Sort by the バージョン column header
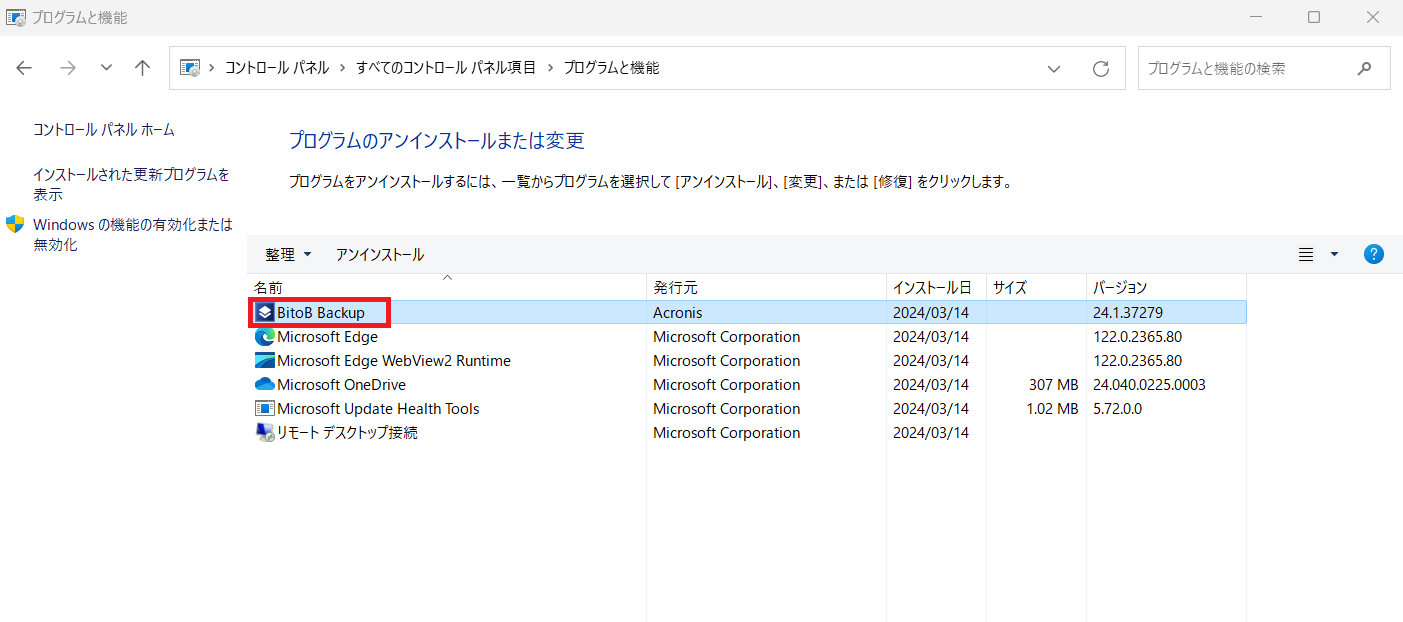1403x622 pixels. pos(1166,288)
